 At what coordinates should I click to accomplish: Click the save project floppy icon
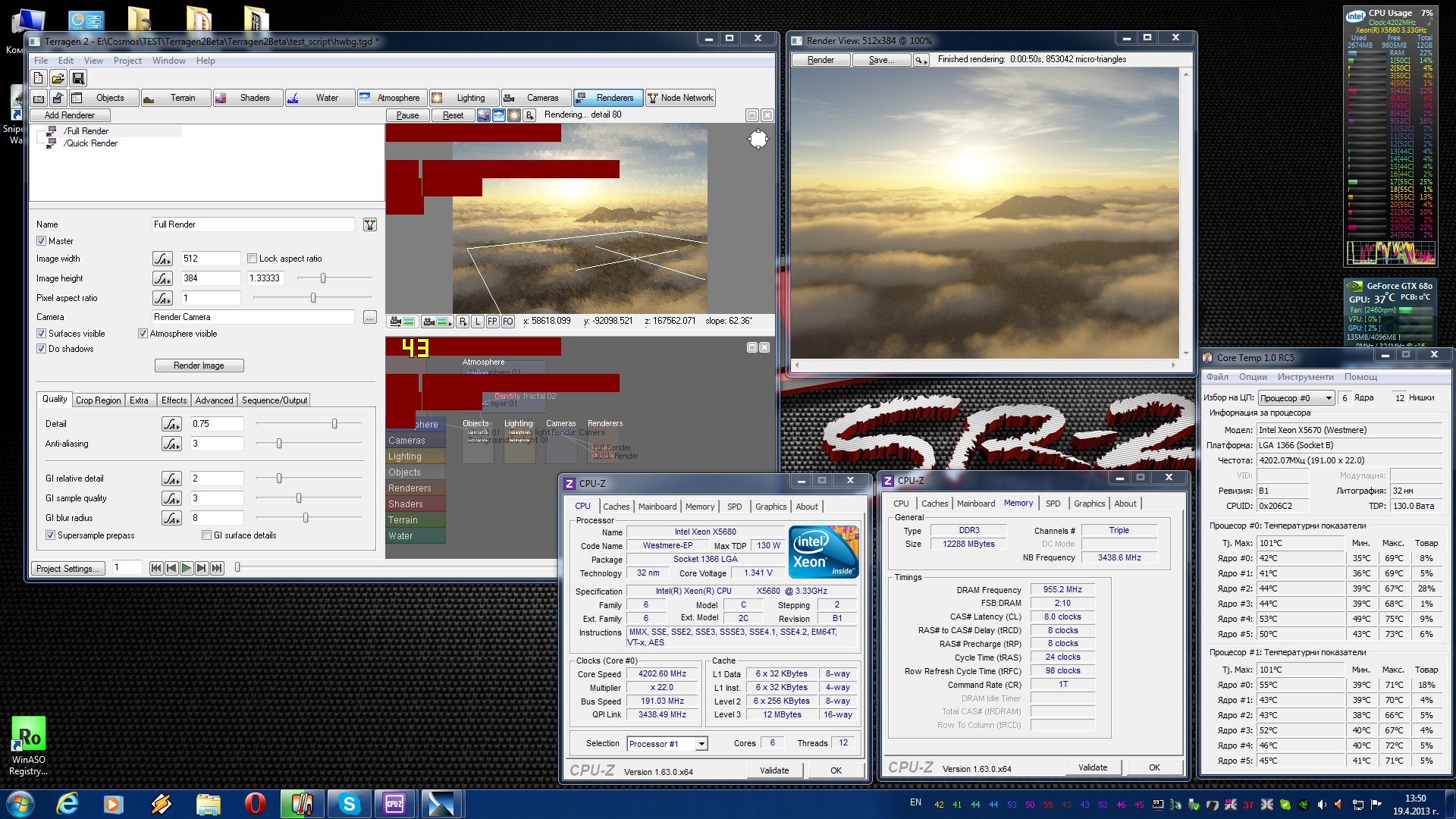[77, 78]
